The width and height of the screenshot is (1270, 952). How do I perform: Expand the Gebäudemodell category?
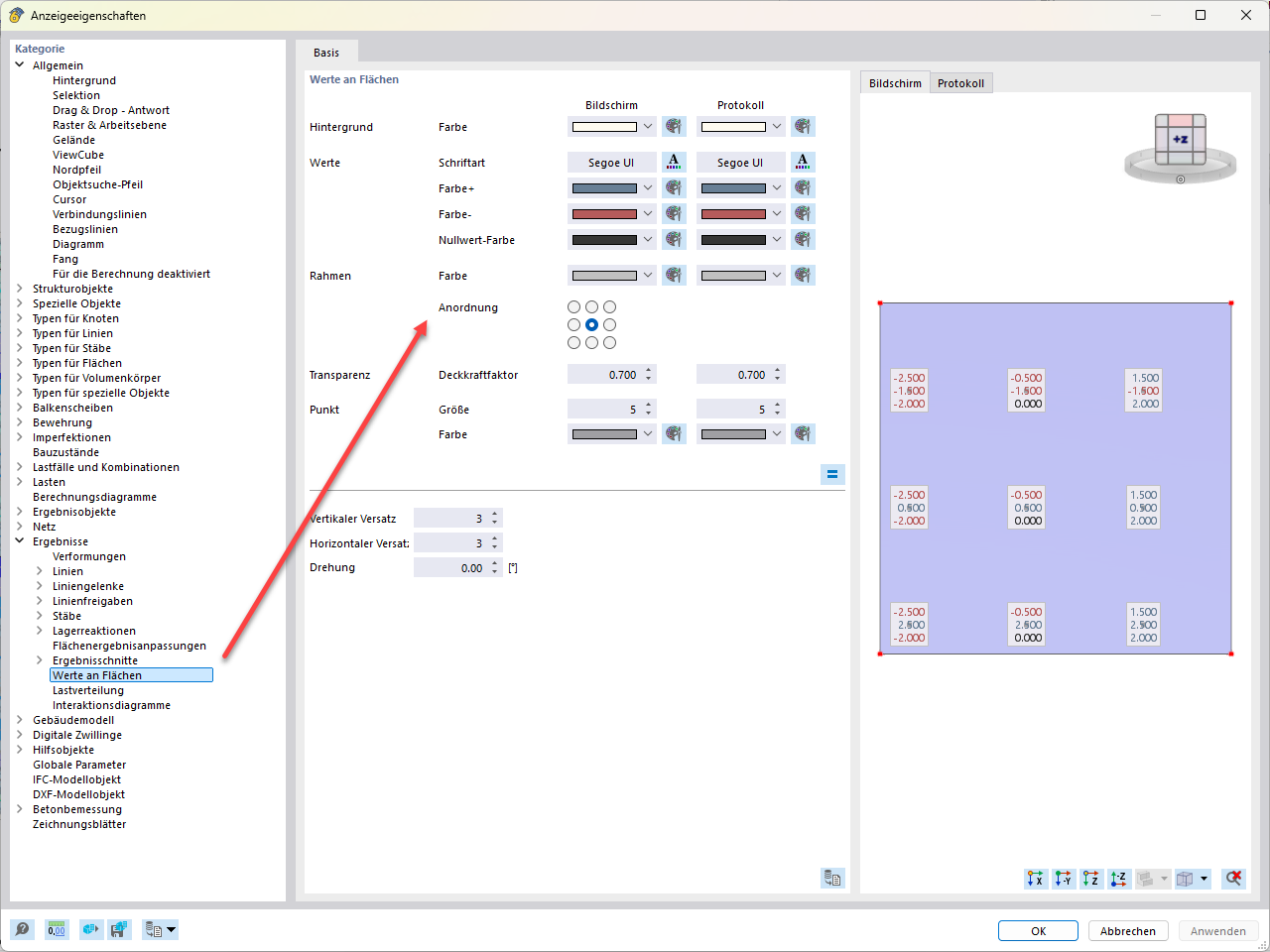tap(20, 720)
